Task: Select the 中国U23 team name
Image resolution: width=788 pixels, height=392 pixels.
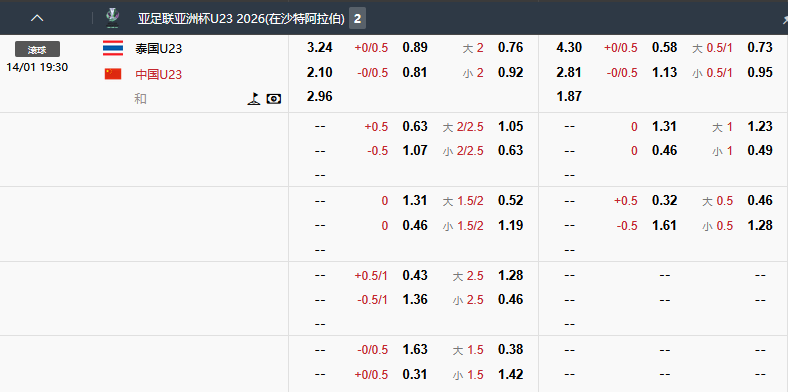Action: tap(158, 75)
